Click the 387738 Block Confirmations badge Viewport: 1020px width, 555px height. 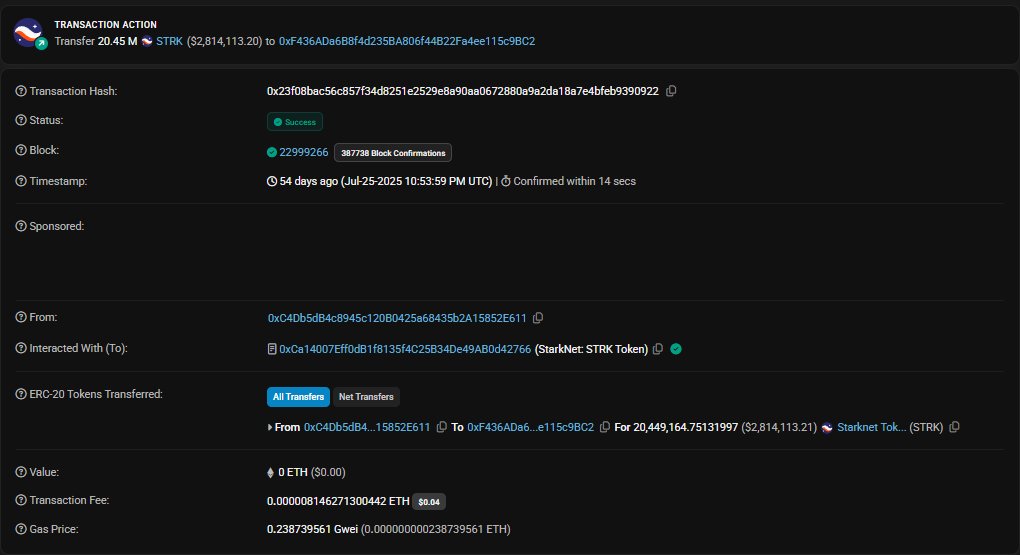click(393, 153)
